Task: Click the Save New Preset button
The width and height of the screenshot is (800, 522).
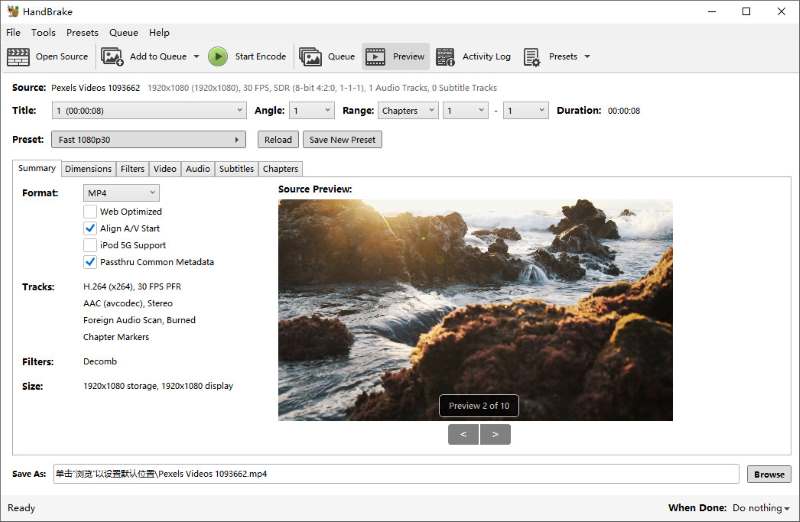Action: coord(342,139)
